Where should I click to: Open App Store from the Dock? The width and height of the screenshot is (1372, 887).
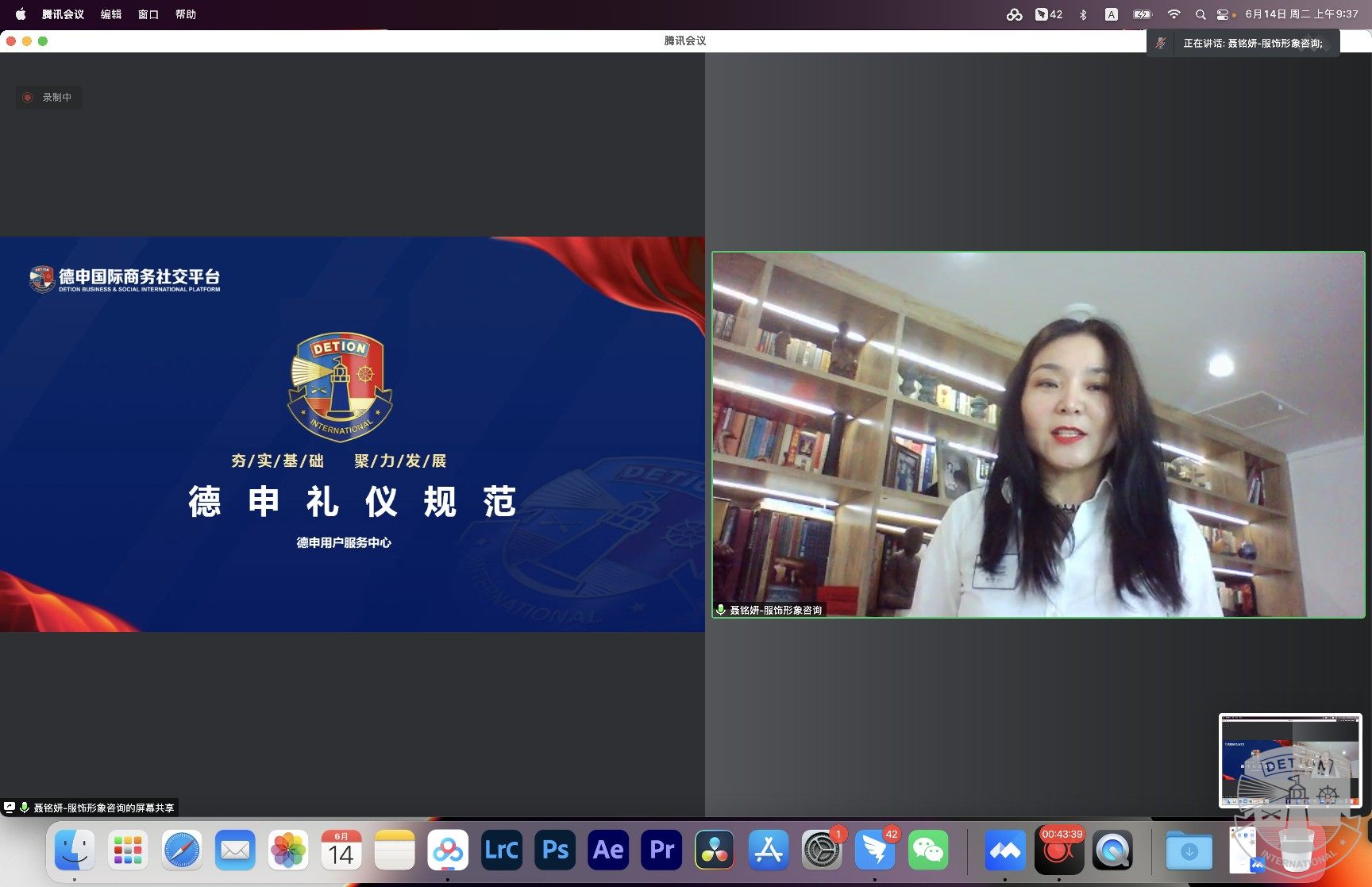(769, 850)
